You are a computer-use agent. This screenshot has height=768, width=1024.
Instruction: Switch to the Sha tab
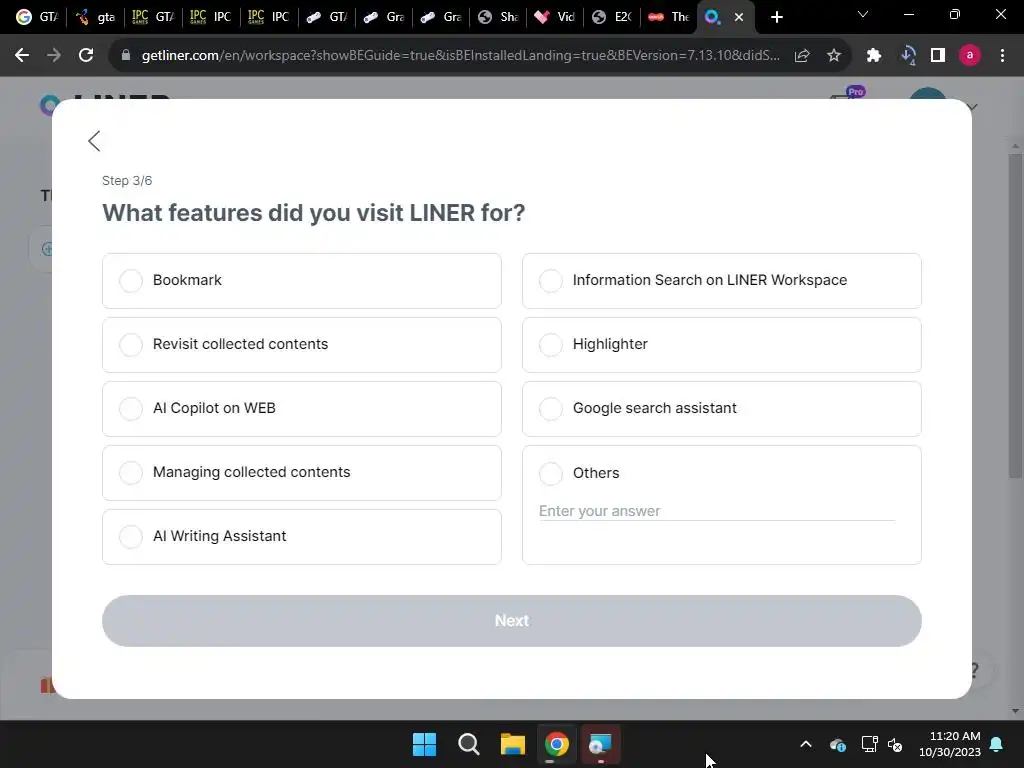[498, 17]
